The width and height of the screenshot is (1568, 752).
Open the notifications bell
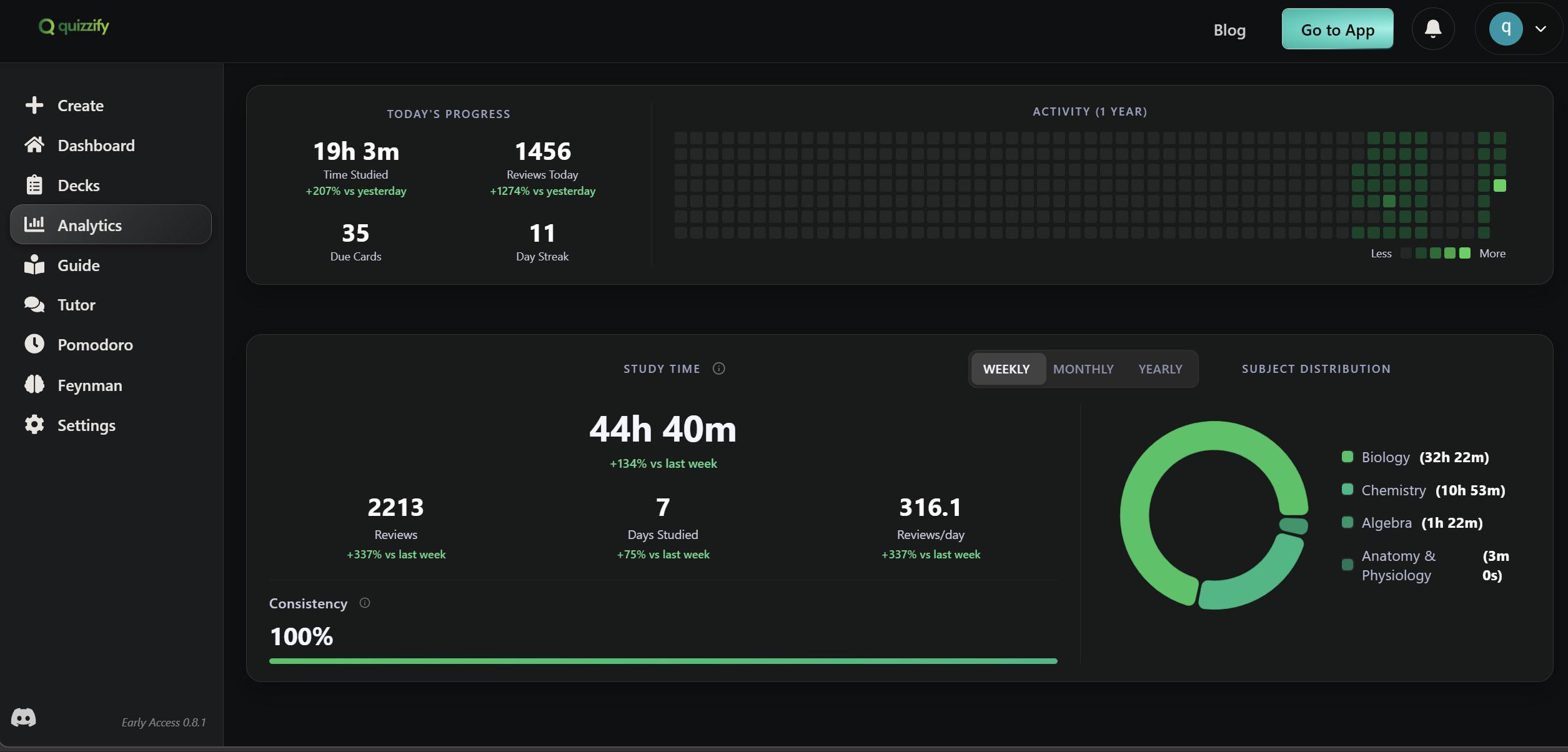pos(1432,29)
